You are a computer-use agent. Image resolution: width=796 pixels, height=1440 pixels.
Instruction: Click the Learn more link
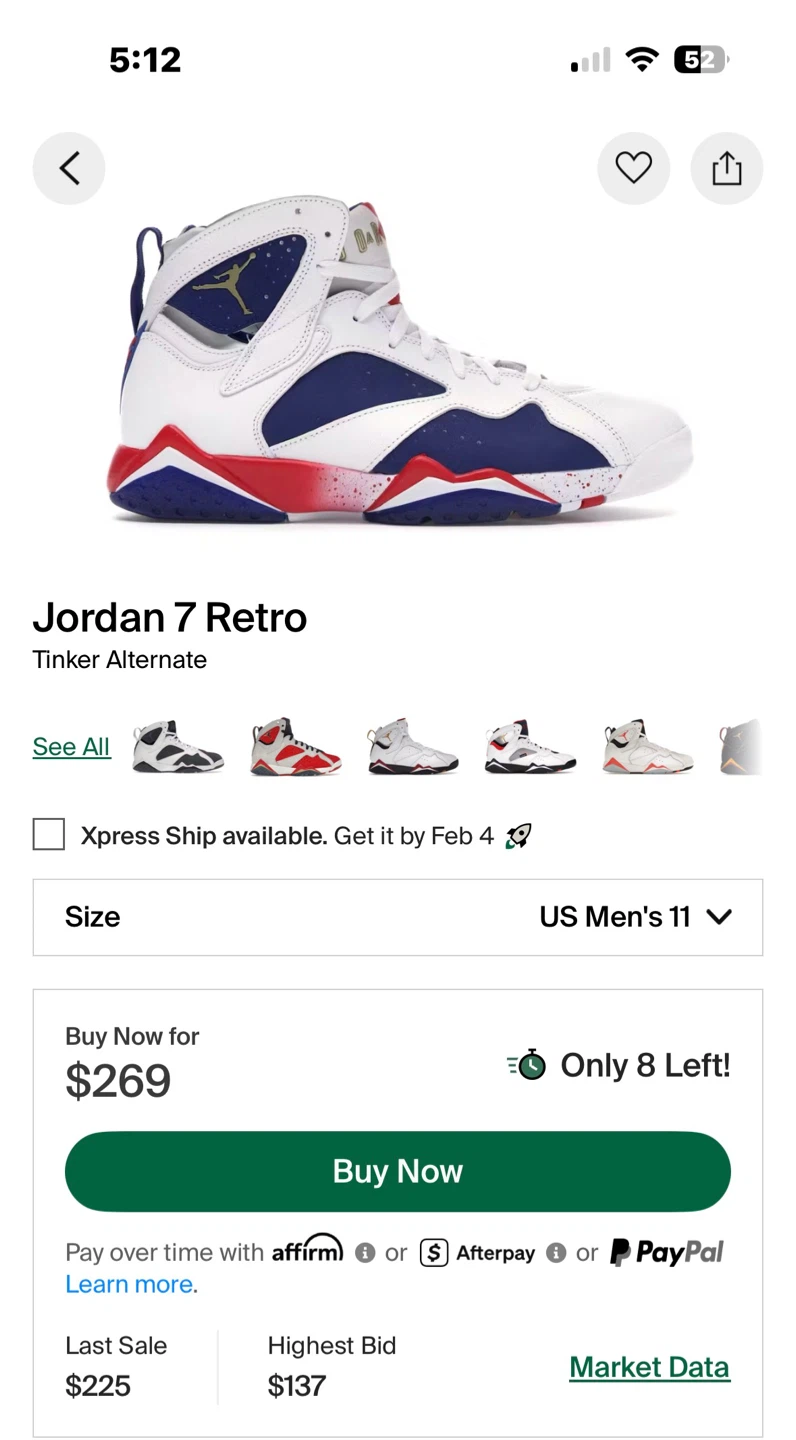(131, 1284)
